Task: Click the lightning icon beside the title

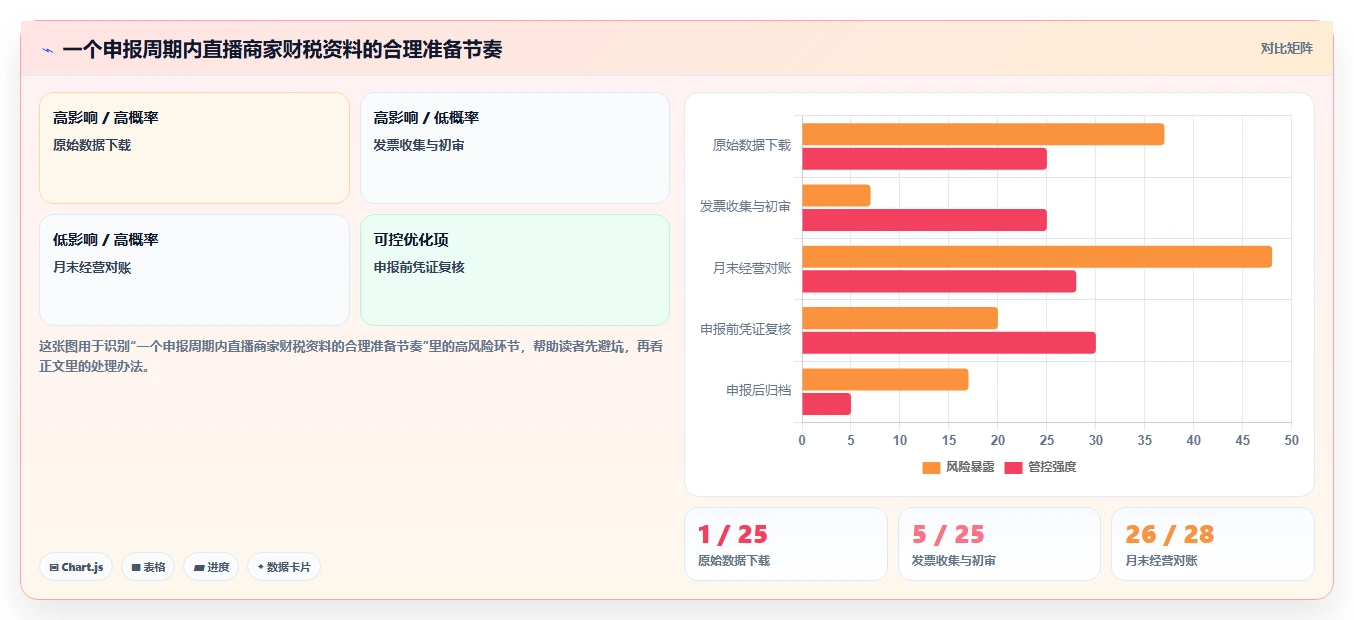Action: click(x=47, y=50)
